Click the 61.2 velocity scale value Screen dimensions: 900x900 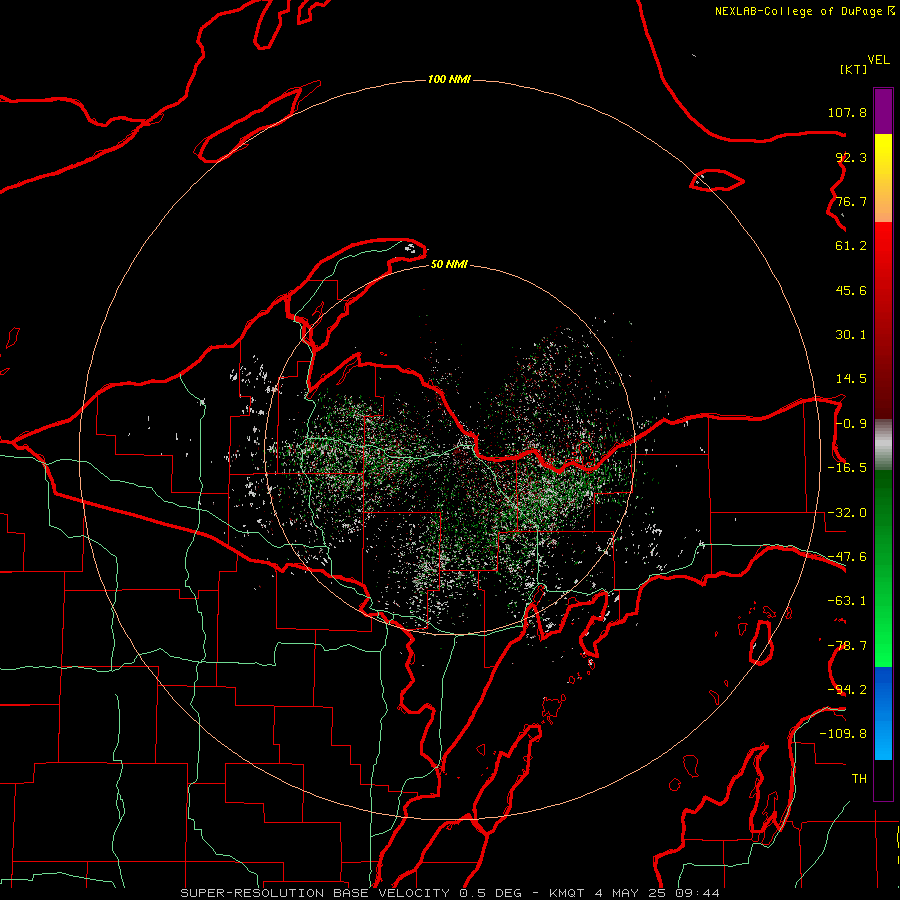point(851,246)
